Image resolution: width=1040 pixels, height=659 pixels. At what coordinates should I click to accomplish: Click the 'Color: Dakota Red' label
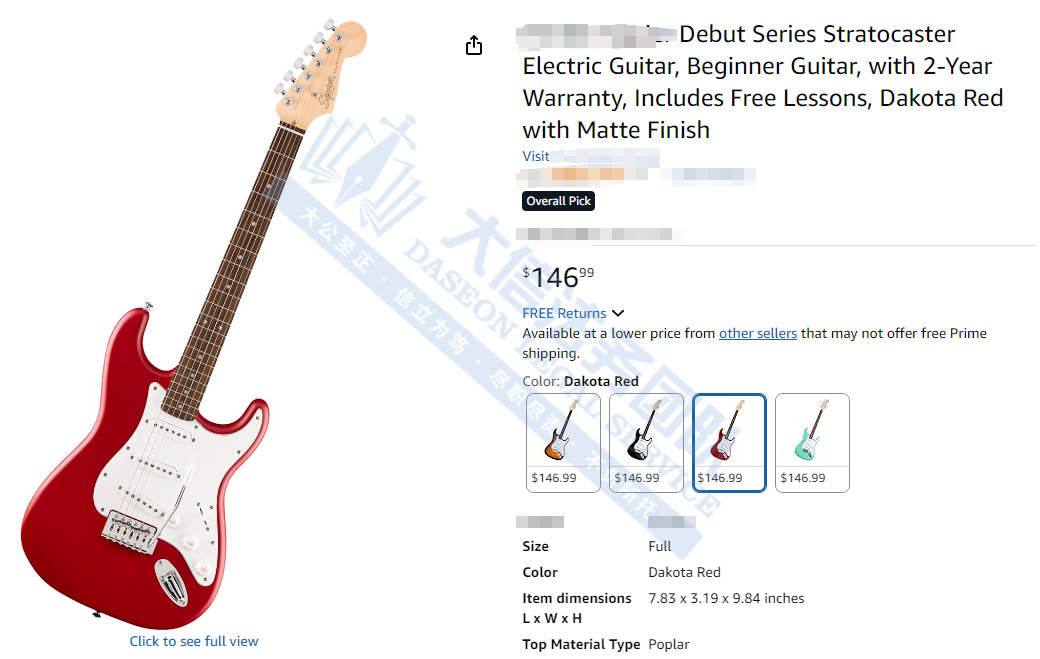pyautogui.click(x=580, y=381)
